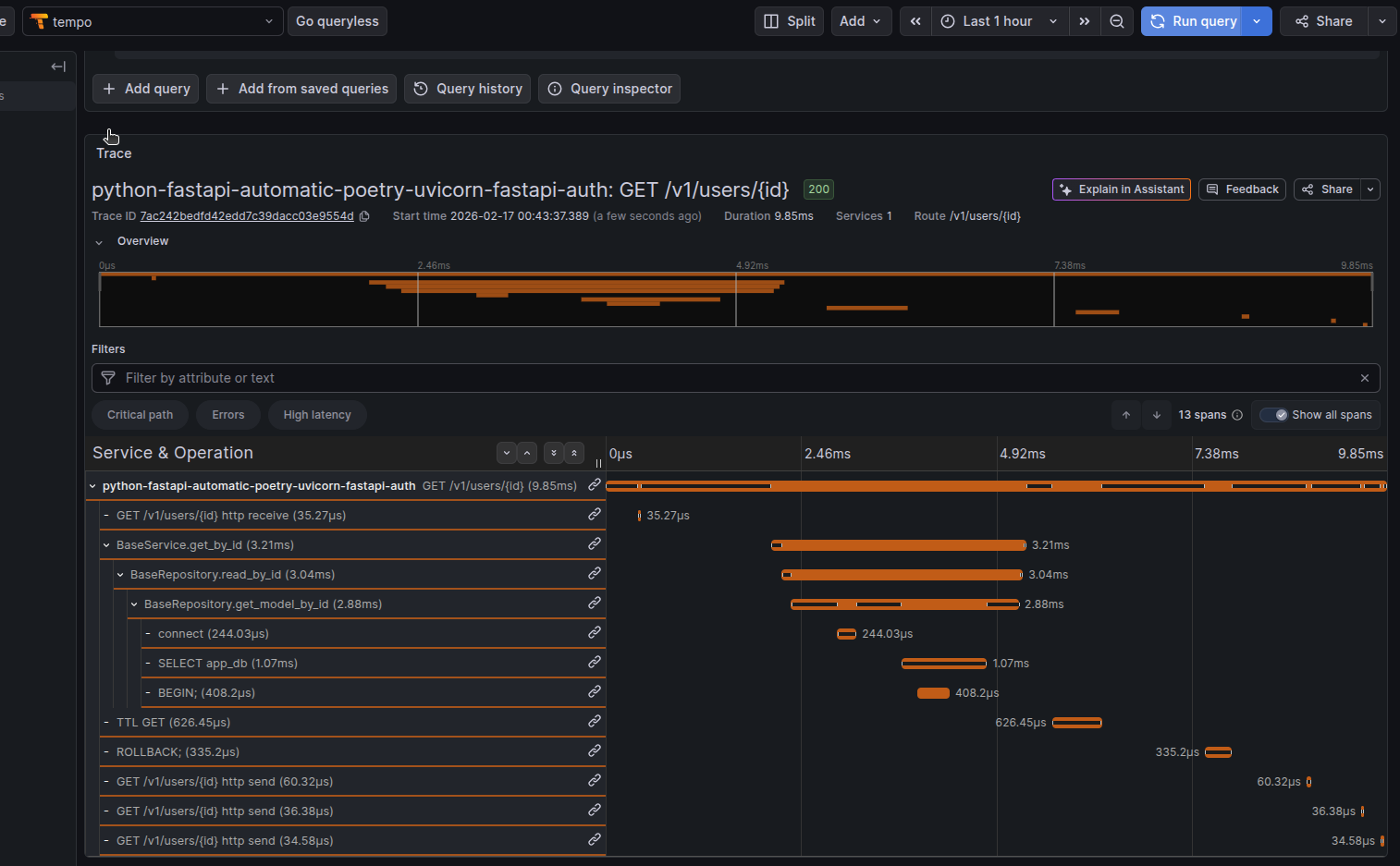Screen dimensions: 1400x866
Task: Open the Add menu in the top toolbar
Action: [860, 20]
